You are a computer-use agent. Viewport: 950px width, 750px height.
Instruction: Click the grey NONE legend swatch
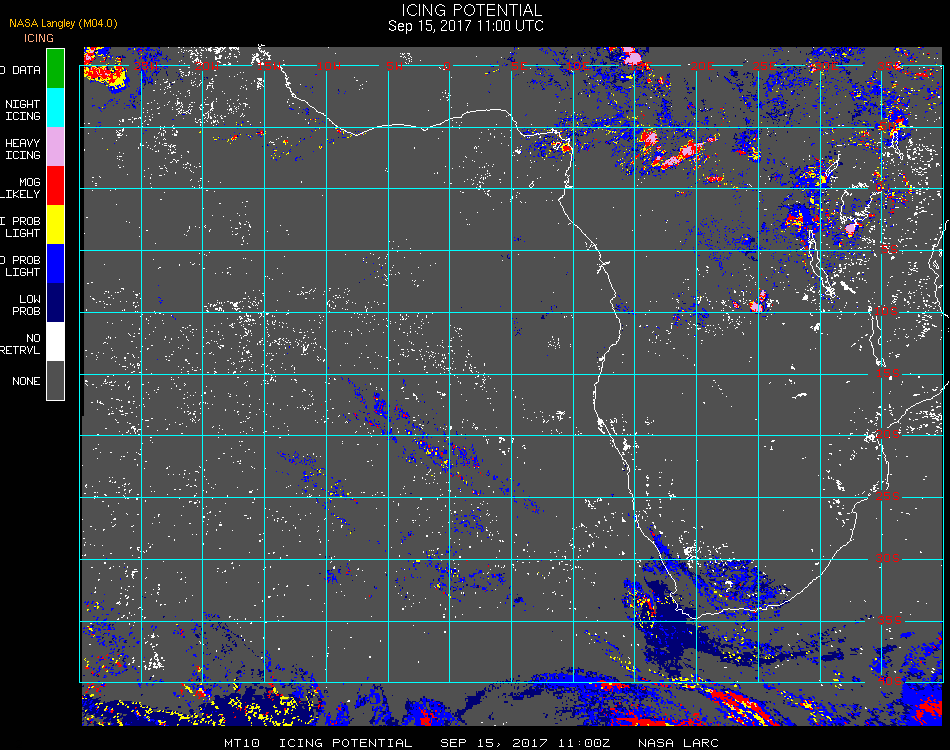pyautogui.click(x=55, y=380)
